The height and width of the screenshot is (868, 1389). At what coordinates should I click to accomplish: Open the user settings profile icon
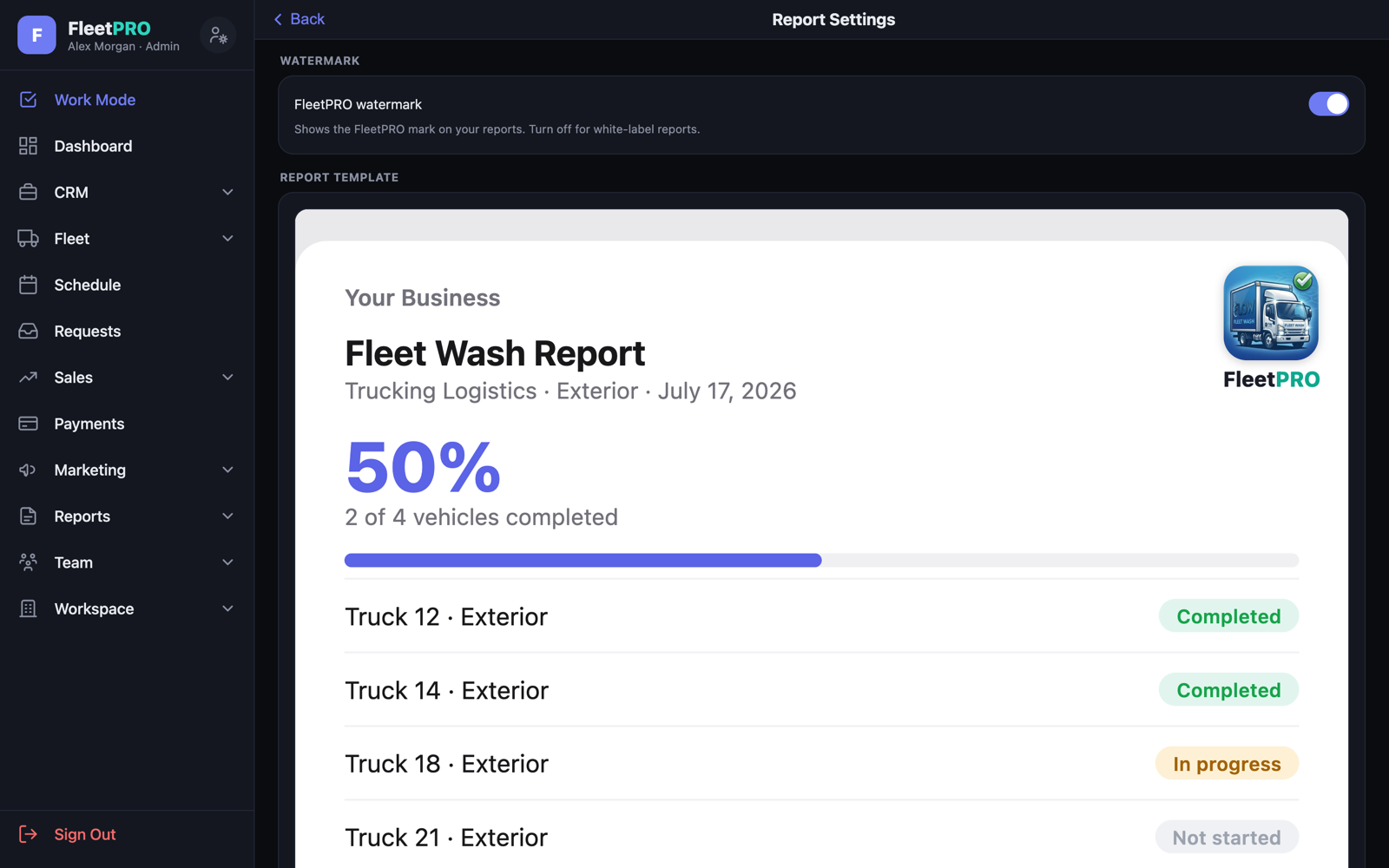218,35
